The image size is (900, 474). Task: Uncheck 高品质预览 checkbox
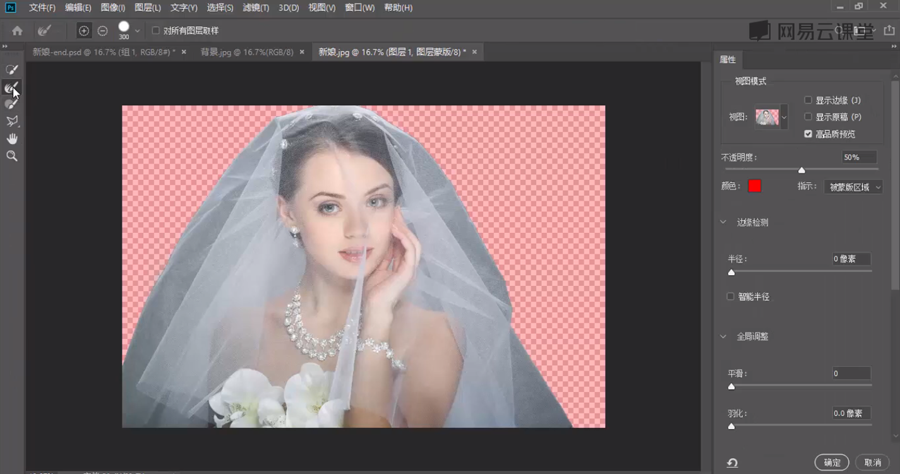[x=808, y=133]
